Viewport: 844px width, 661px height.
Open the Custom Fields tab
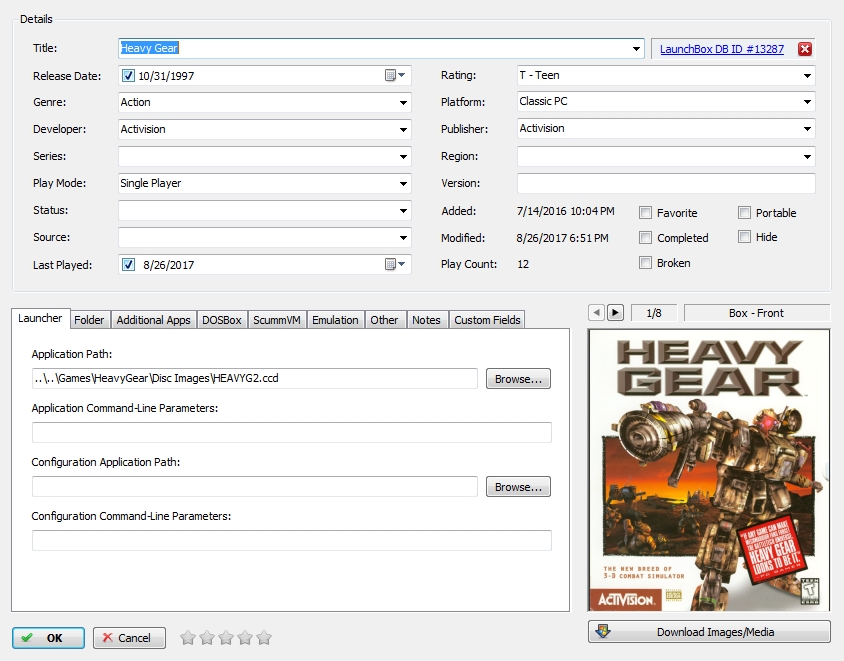click(487, 320)
